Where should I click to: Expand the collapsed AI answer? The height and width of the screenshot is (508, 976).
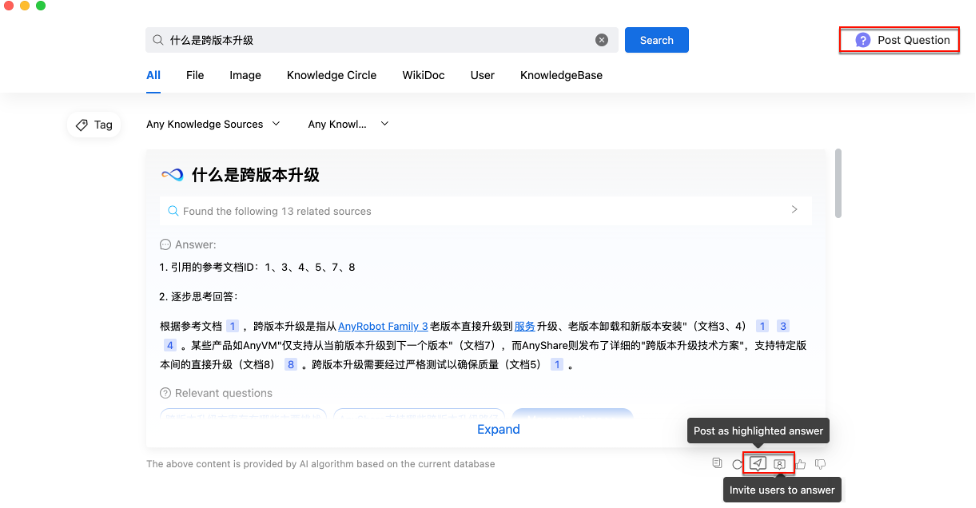click(x=498, y=429)
